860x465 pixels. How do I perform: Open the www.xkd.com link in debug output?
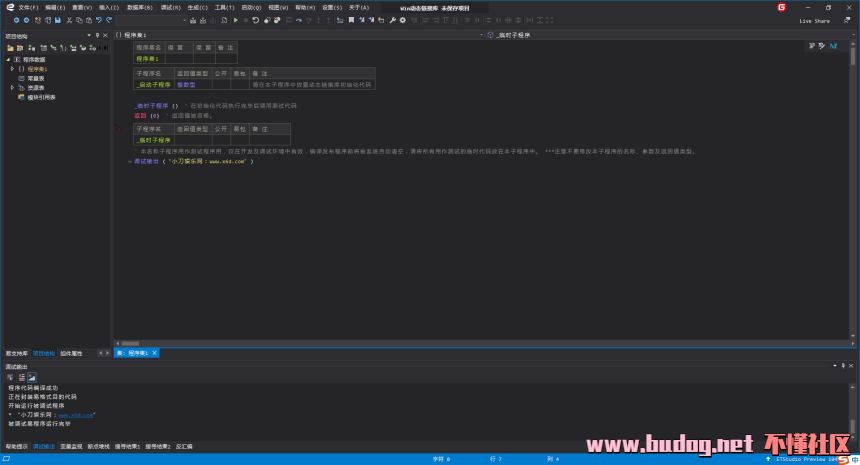[x=81, y=414]
